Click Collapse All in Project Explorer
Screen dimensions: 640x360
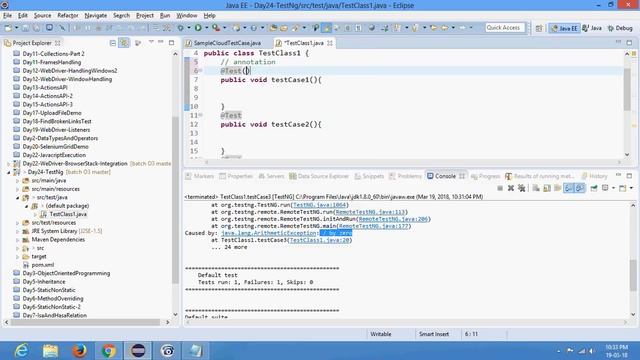coord(113,43)
